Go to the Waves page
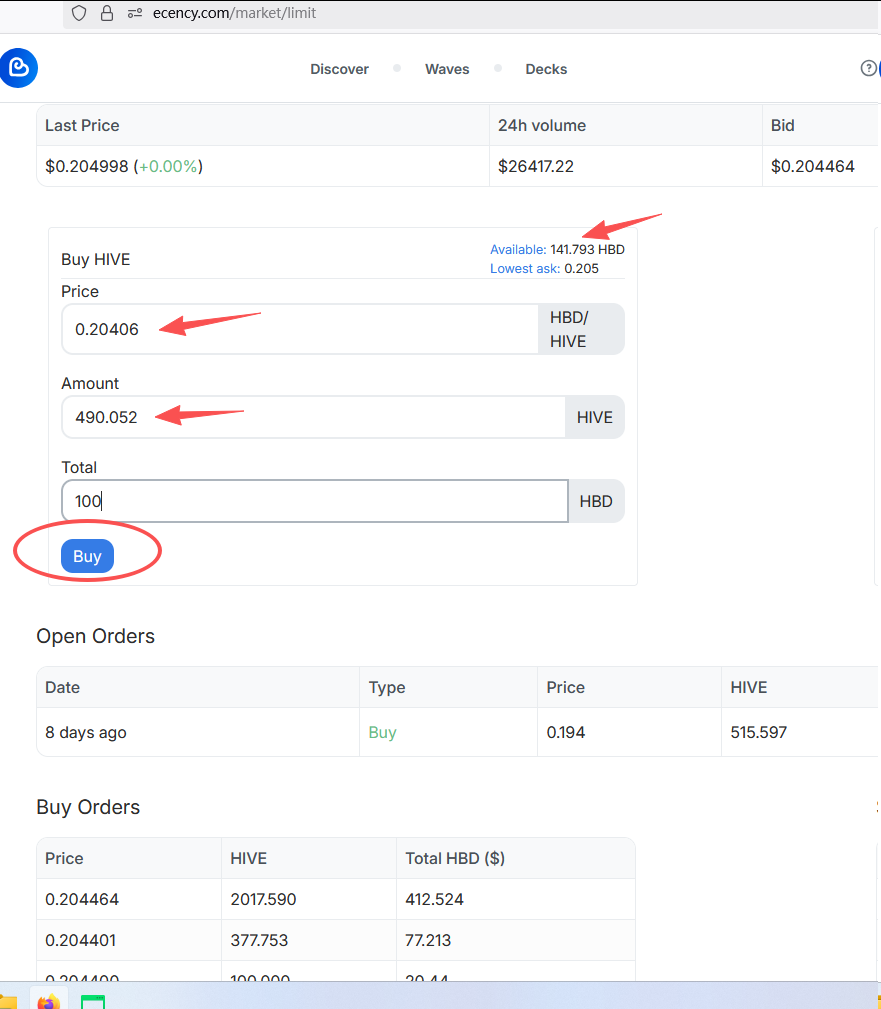The width and height of the screenshot is (881, 1009). pyautogui.click(x=447, y=69)
